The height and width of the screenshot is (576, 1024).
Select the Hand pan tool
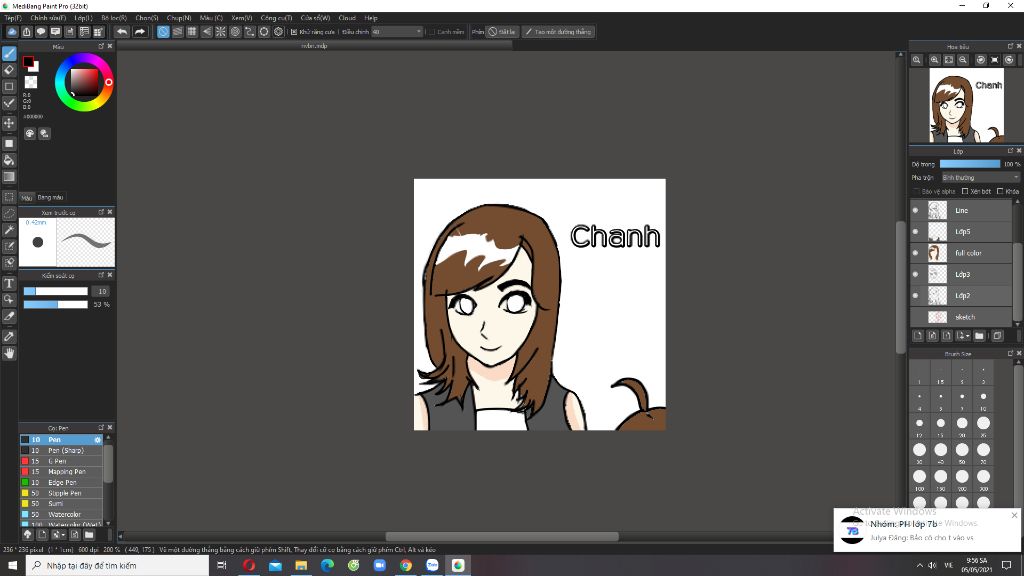click(x=9, y=353)
